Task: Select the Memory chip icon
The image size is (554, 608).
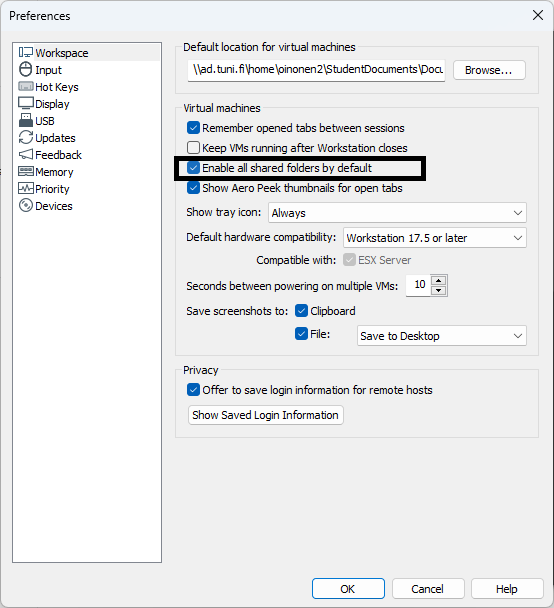Action: 26,171
